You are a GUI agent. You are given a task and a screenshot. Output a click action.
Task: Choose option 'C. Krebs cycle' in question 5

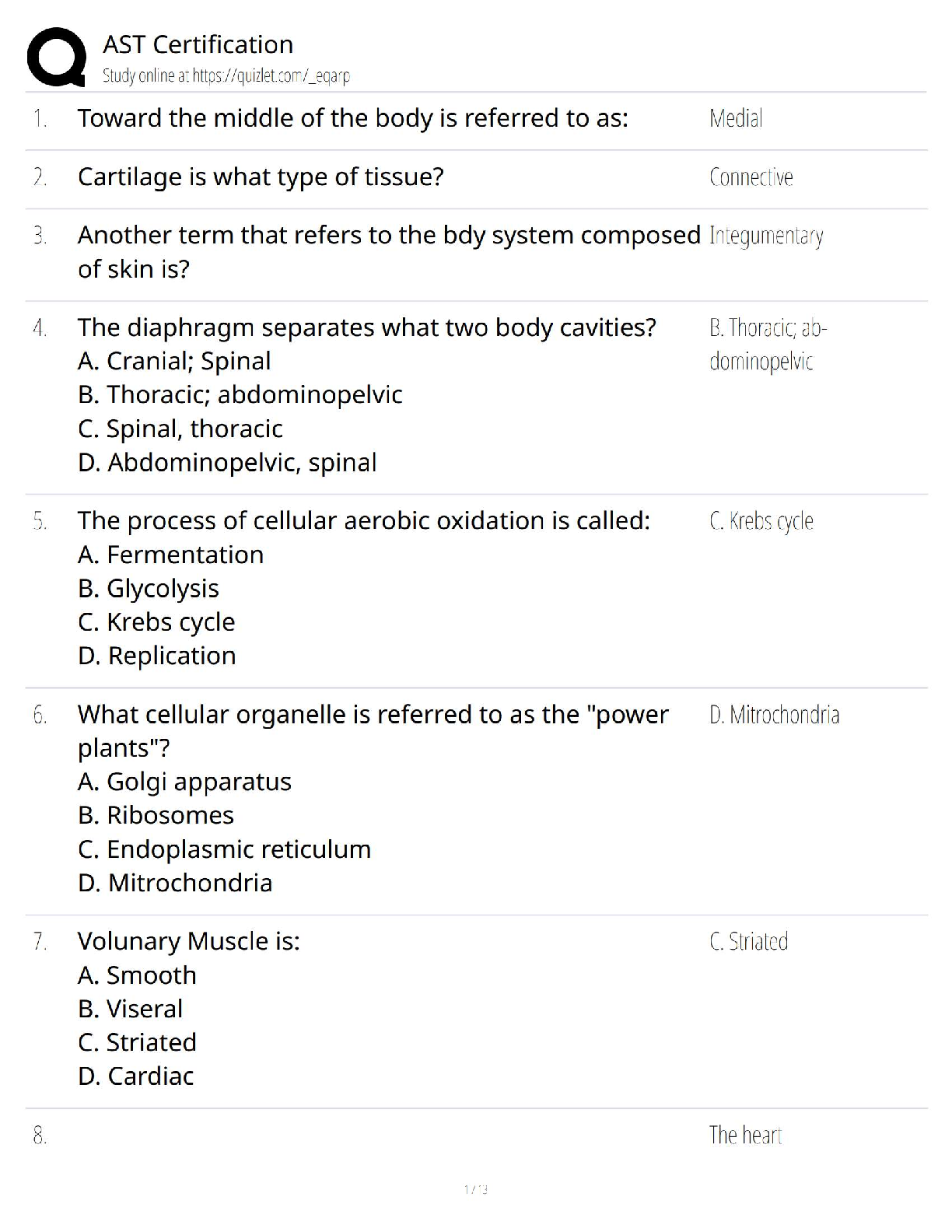[x=156, y=622]
